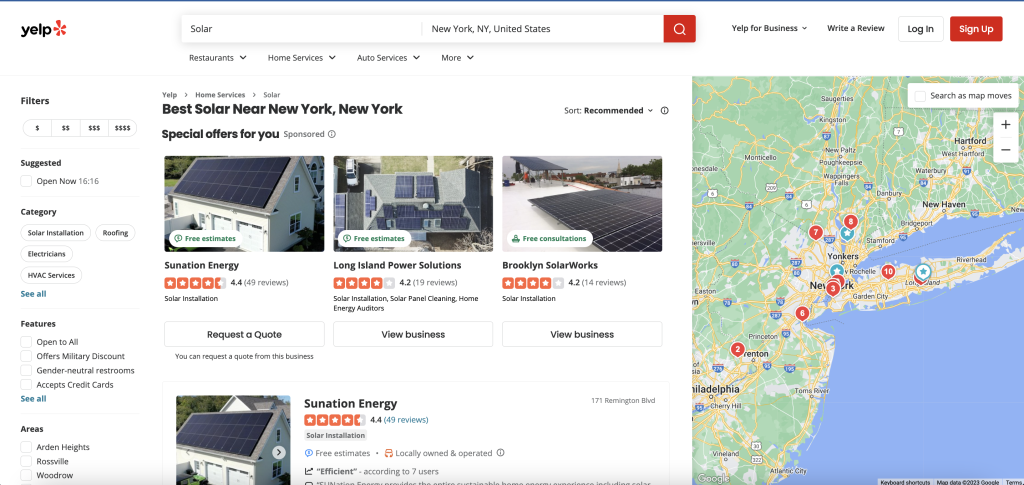
Task: Click the Solar search input field
Action: tap(302, 29)
